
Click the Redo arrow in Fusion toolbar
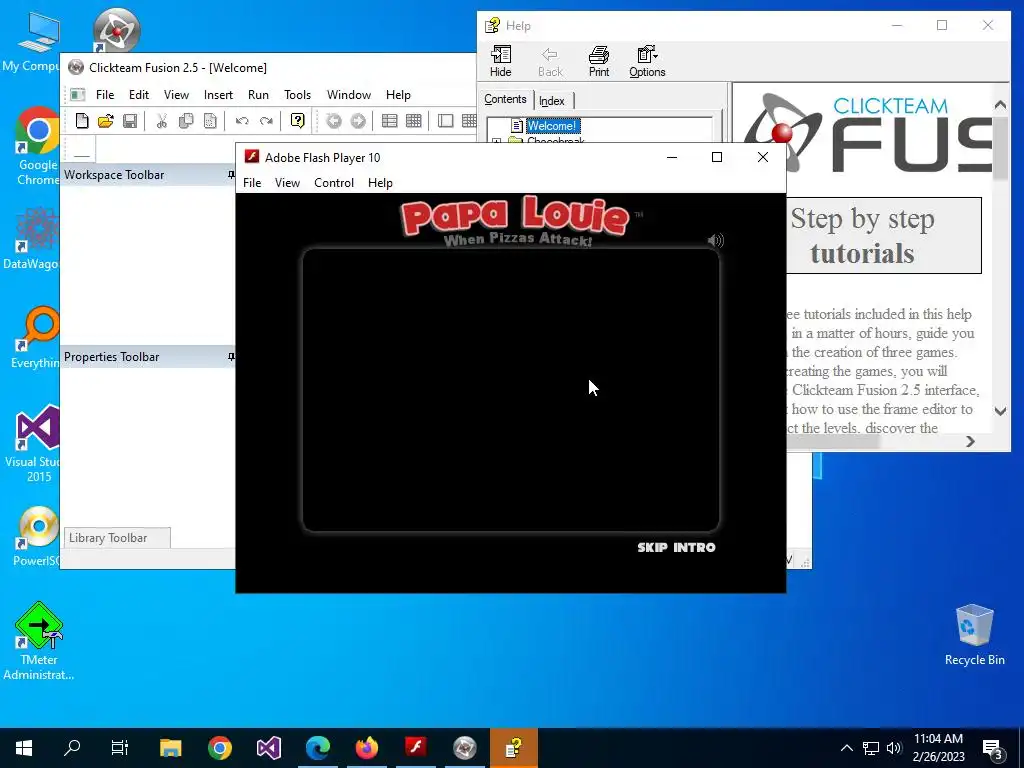coord(266,121)
